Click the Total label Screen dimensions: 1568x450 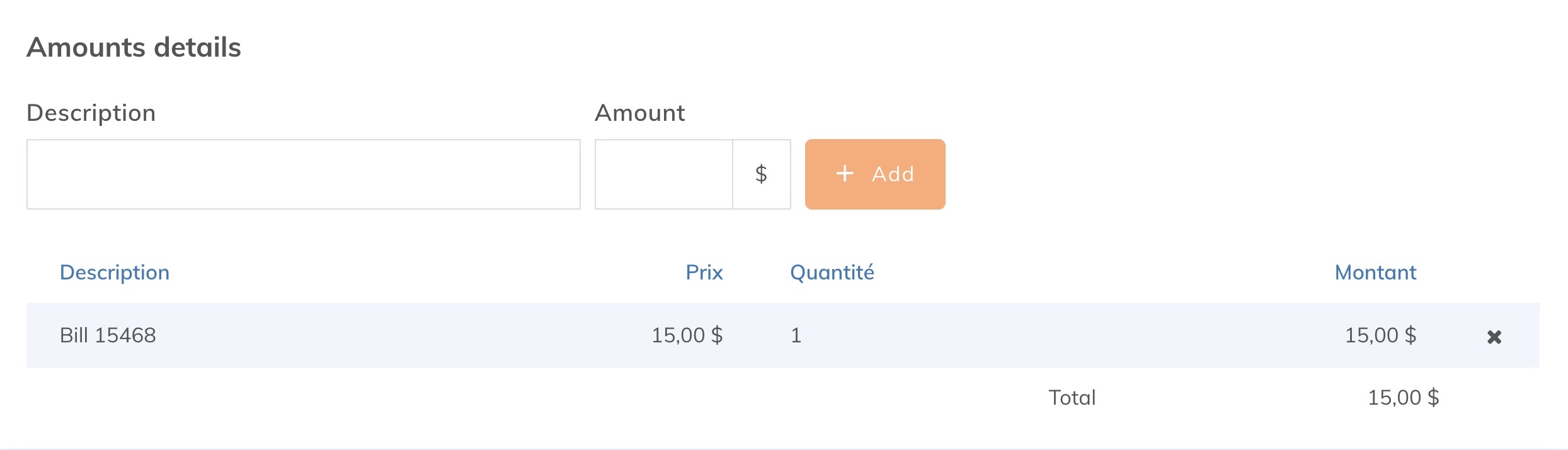pos(1071,397)
